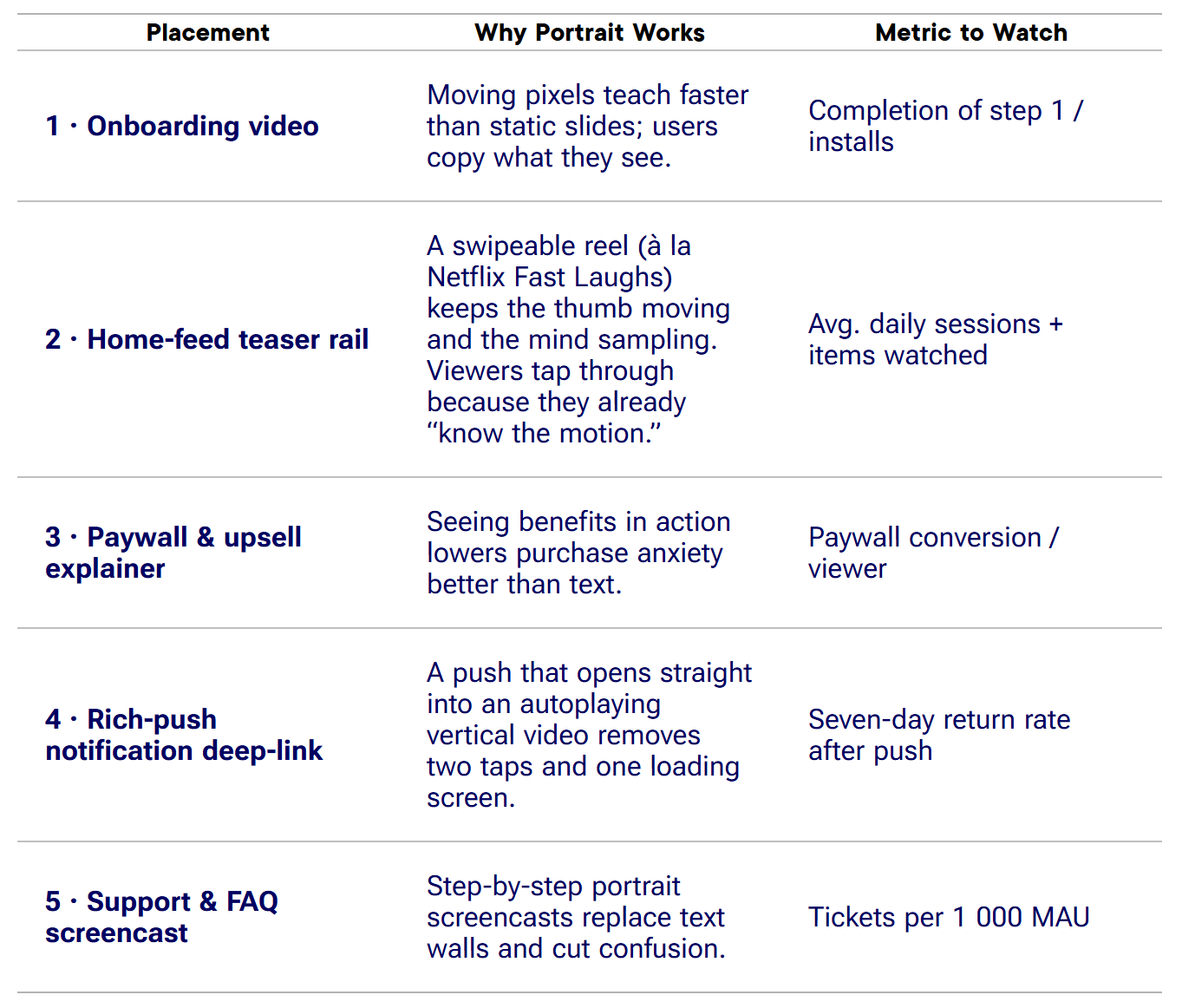The width and height of the screenshot is (1182, 1008).
Task: Select the Onboarding video placement cell
Action: 182,127
